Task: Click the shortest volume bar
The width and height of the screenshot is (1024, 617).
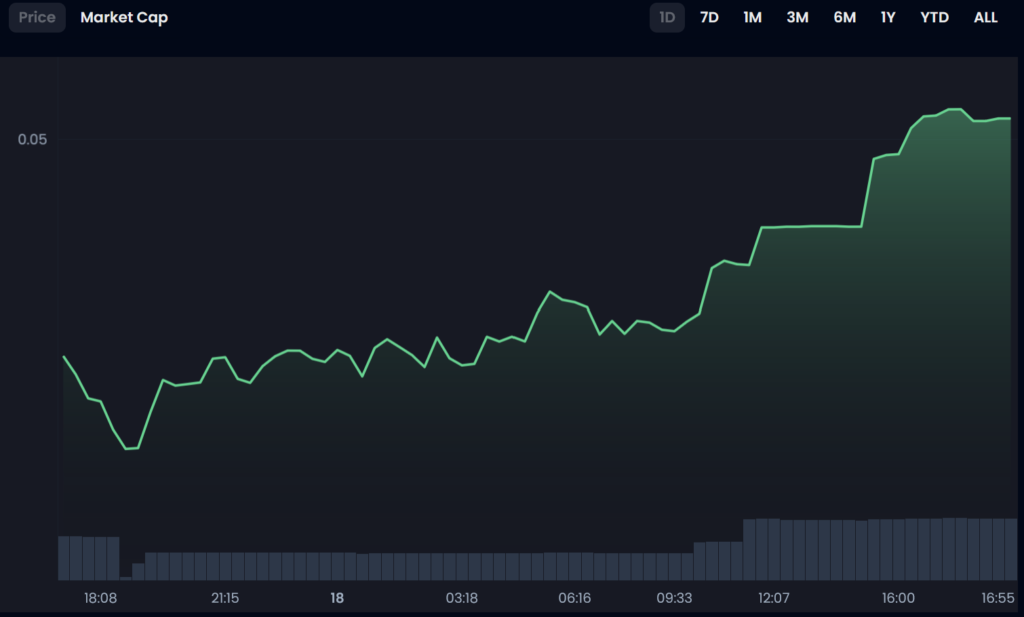Action: pyautogui.click(x=125, y=576)
